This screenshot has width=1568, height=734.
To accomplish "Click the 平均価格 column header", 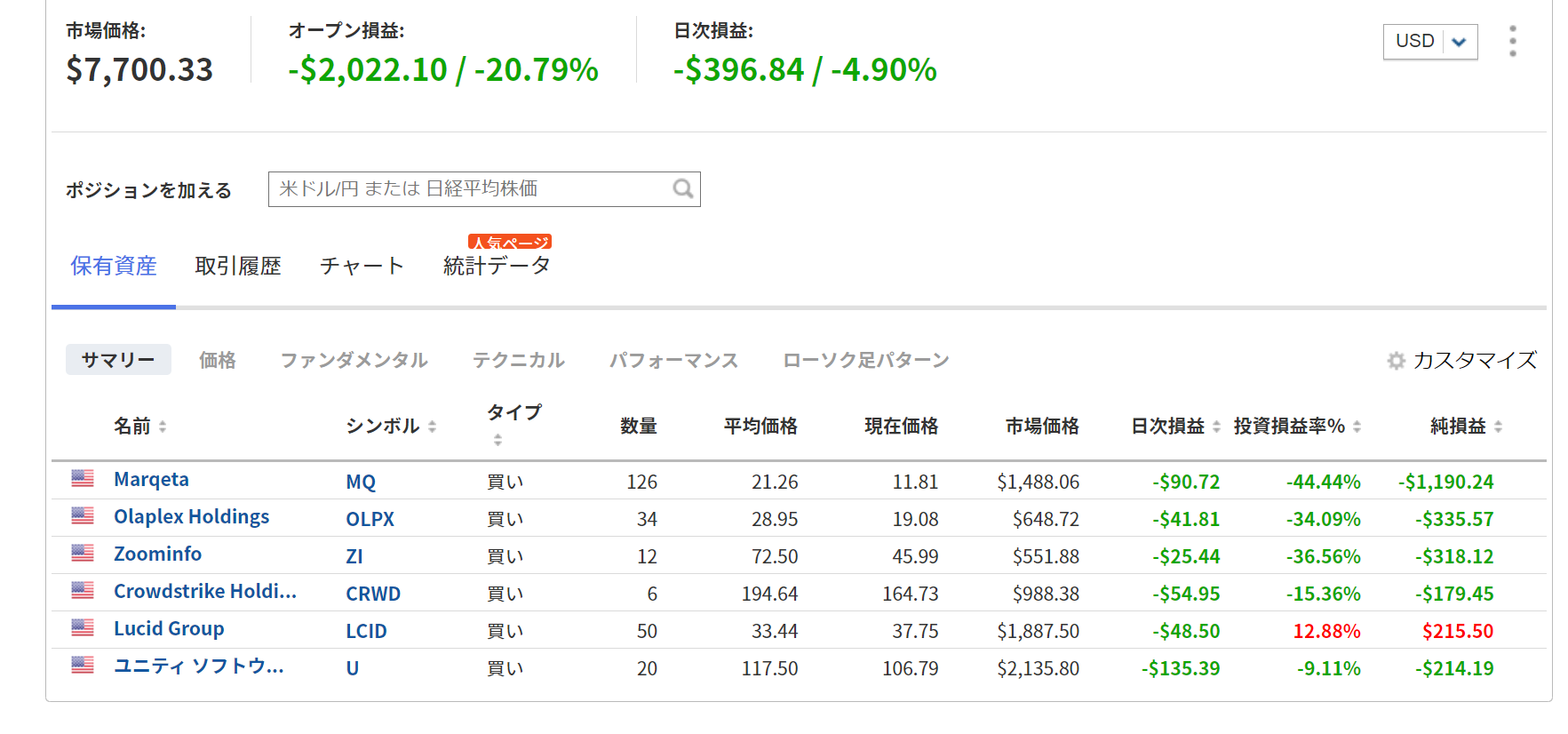I will coord(760,427).
